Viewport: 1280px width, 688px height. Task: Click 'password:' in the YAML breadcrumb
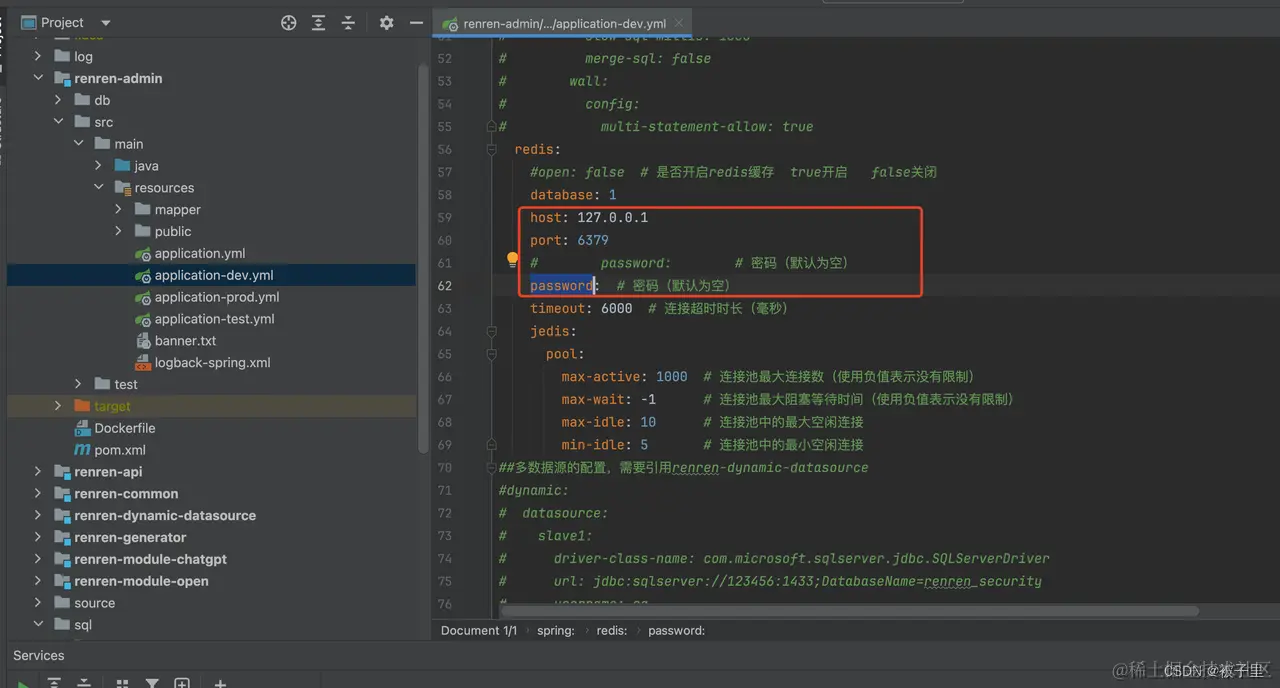[x=677, y=630]
